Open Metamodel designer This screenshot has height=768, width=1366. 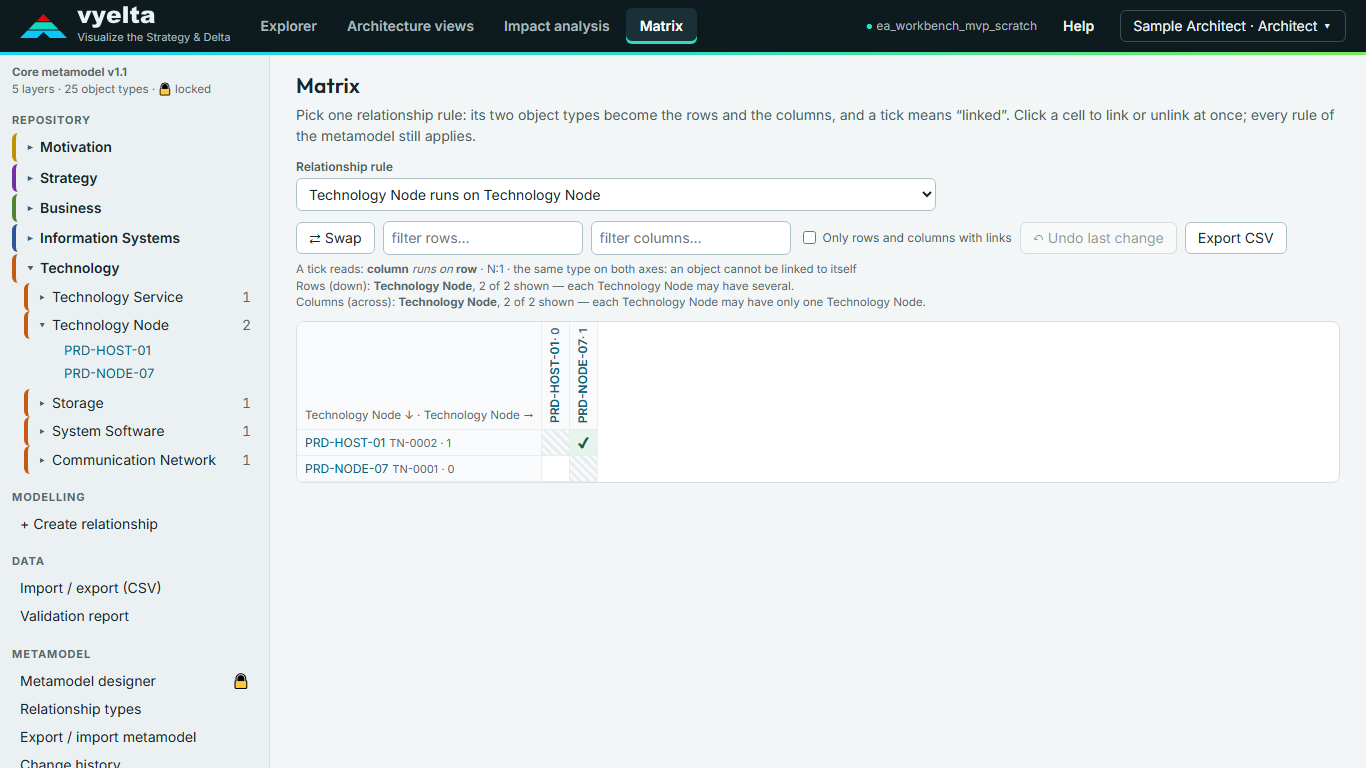88,681
